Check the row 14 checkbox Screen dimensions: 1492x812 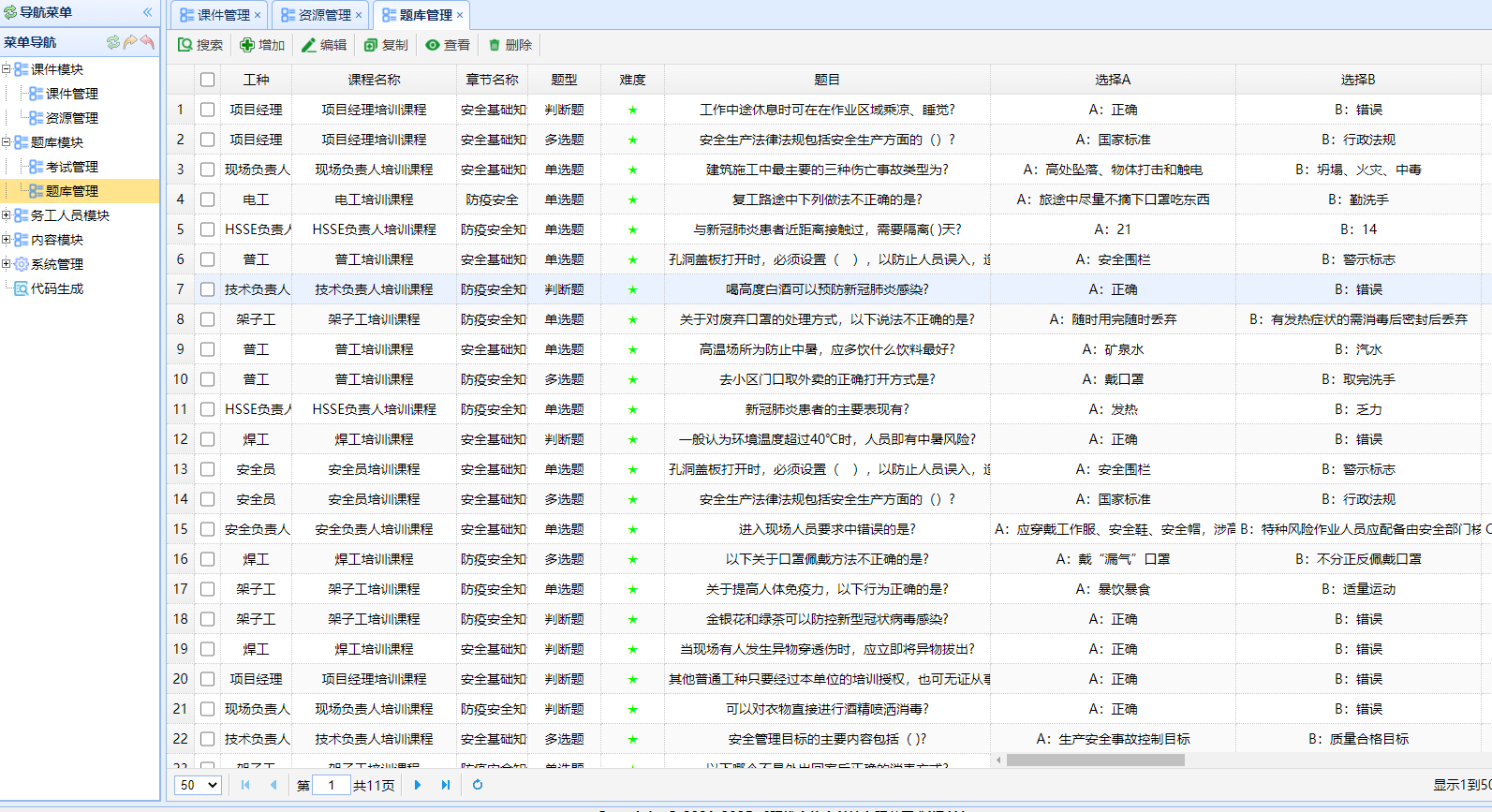[x=207, y=499]
